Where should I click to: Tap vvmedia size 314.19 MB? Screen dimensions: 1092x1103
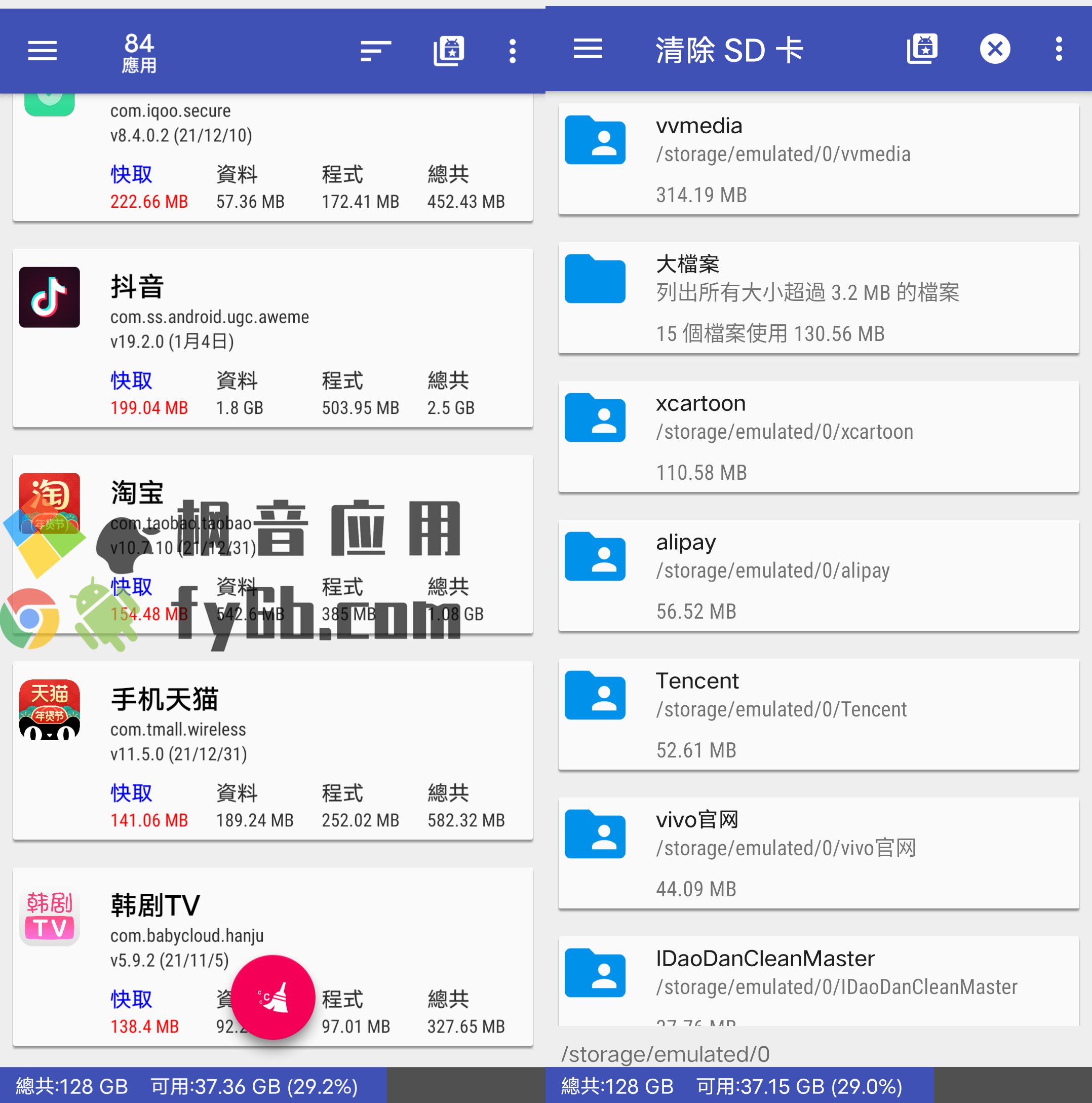(x=701, y=195)
